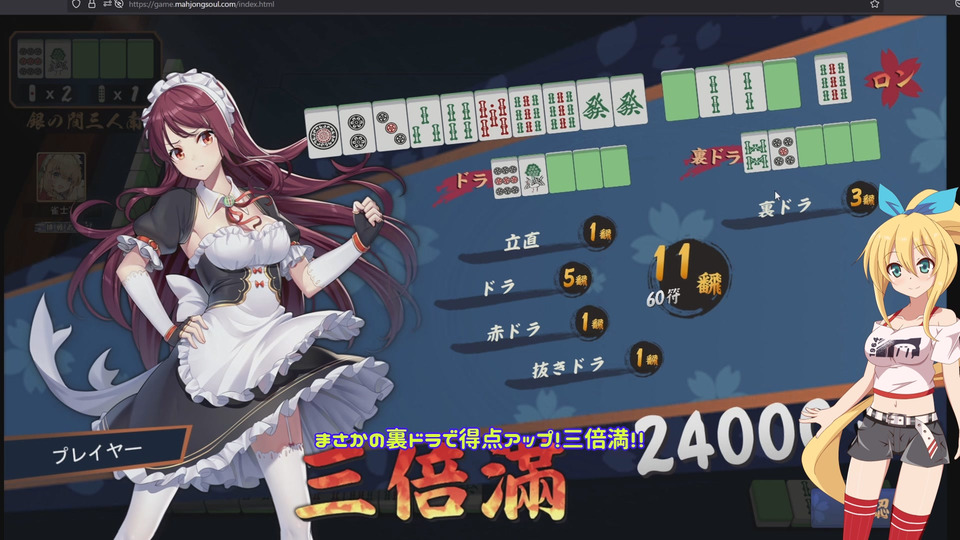Click the bamboo tile next to 裏ドラ label
The width and height of the screenshot is (960, 540).
click(x=755, y=151)
